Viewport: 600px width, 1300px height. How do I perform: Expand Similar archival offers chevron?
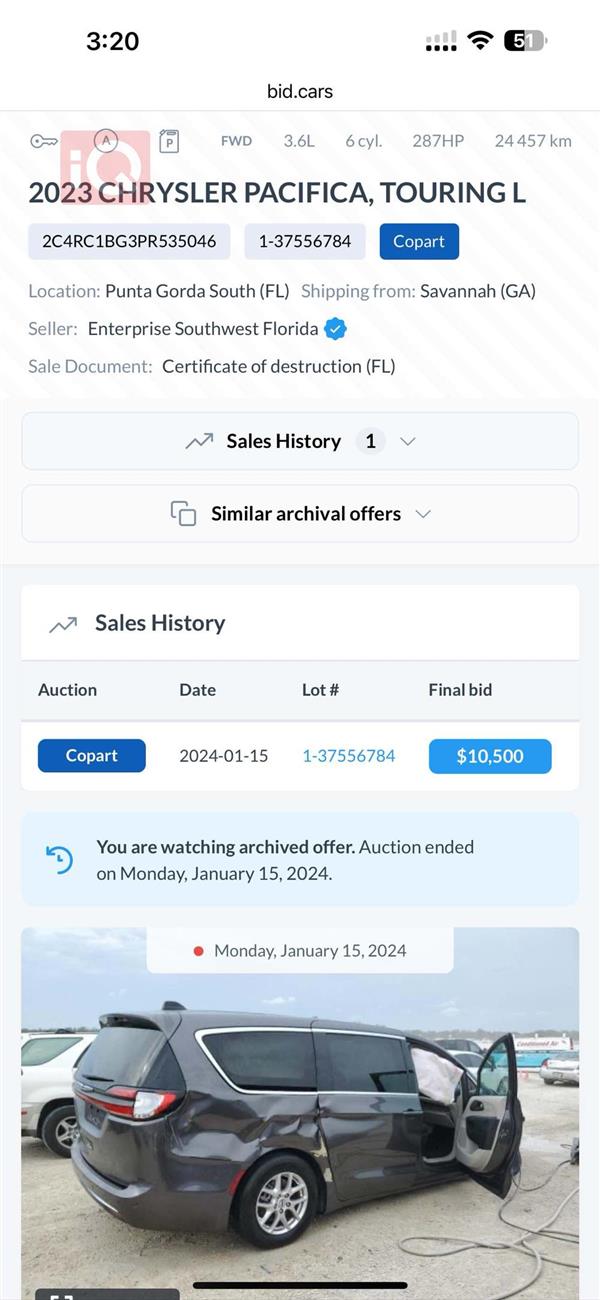click(423, 514)
